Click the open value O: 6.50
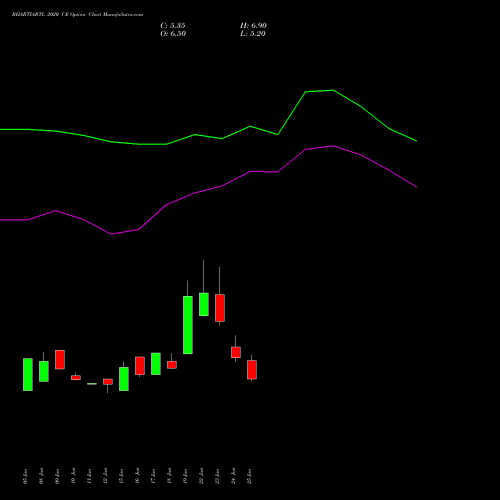 173,34
